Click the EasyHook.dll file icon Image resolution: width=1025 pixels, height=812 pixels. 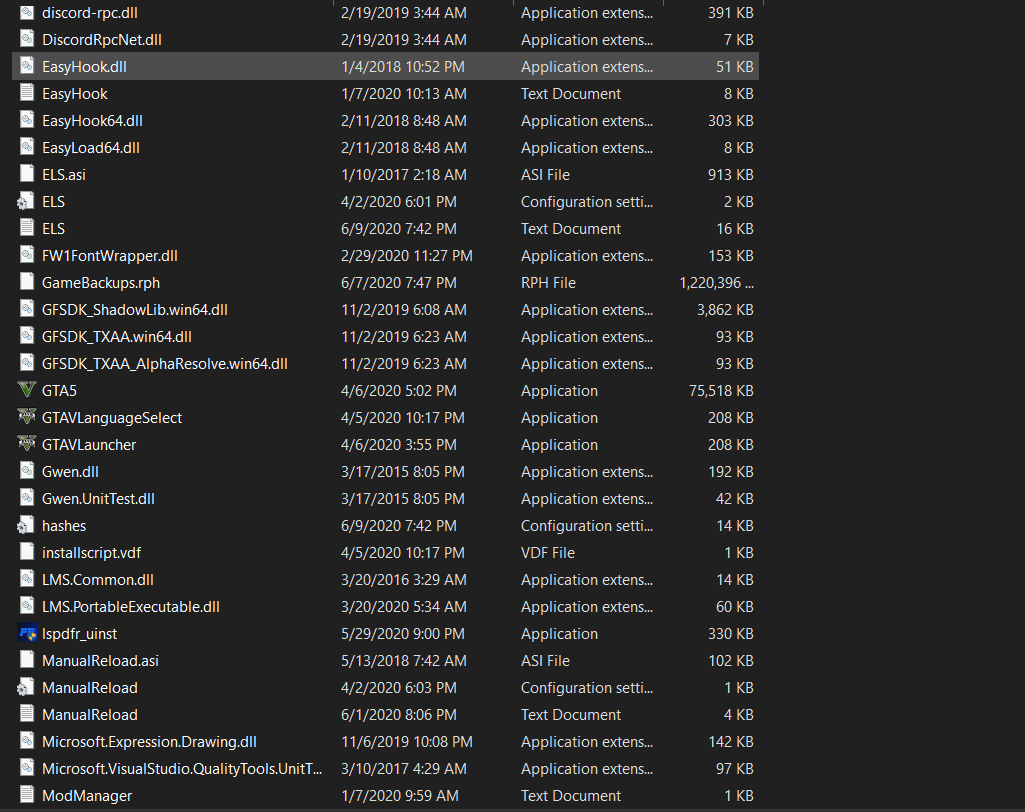point(27,66)
